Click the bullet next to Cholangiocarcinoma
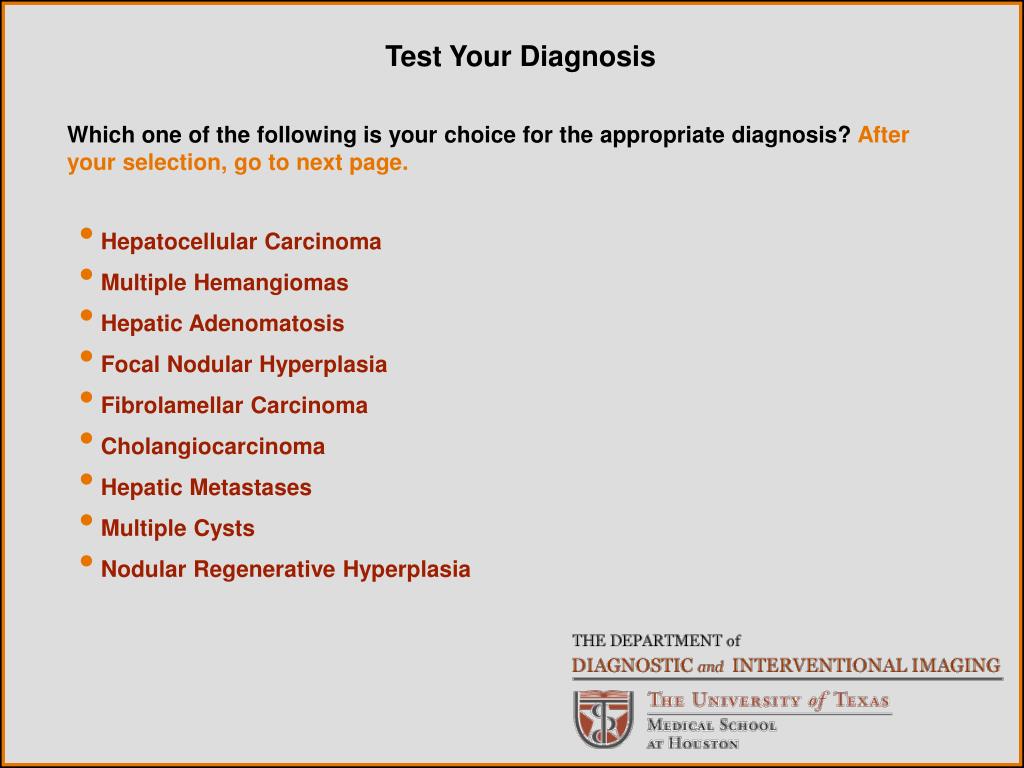Screen dimensions: 1024x768 [x=86, y=438]
